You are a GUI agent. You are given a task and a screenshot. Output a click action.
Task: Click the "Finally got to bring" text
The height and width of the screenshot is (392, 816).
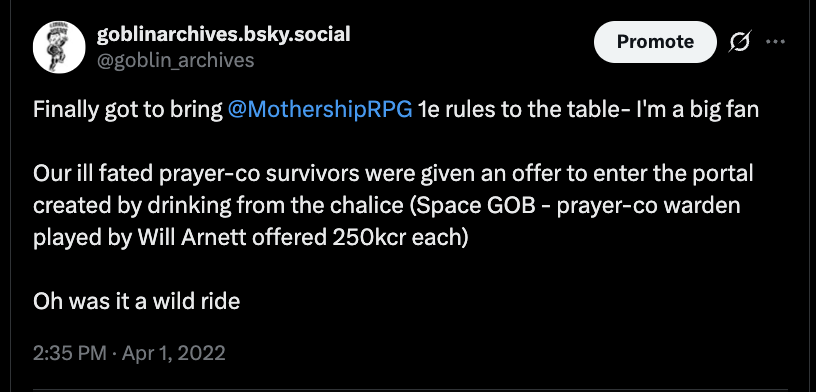point(128,110)
